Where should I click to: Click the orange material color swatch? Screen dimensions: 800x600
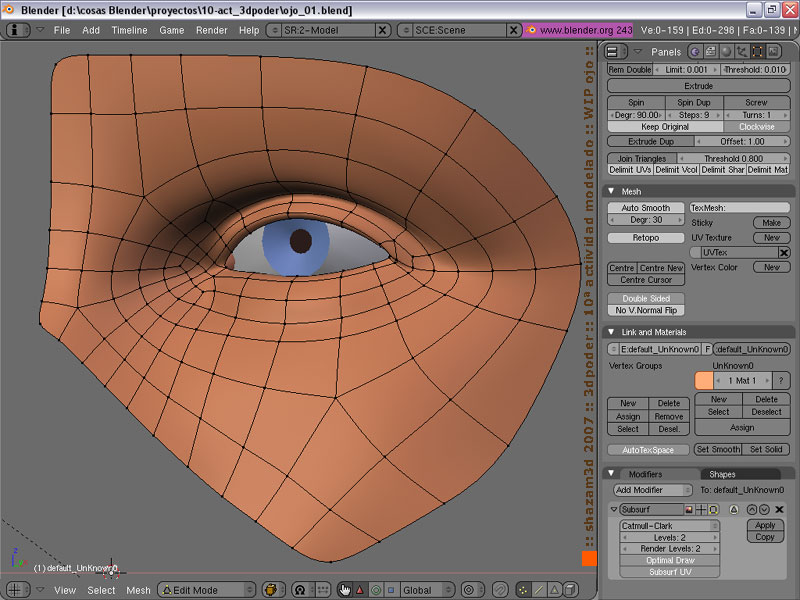coord(704,381)
